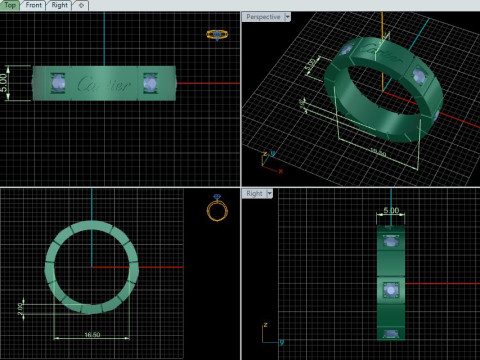This screenshot has height=360, width=480.
Task: Select the gemstone left of the Cartier text
Action: point(58,83)
